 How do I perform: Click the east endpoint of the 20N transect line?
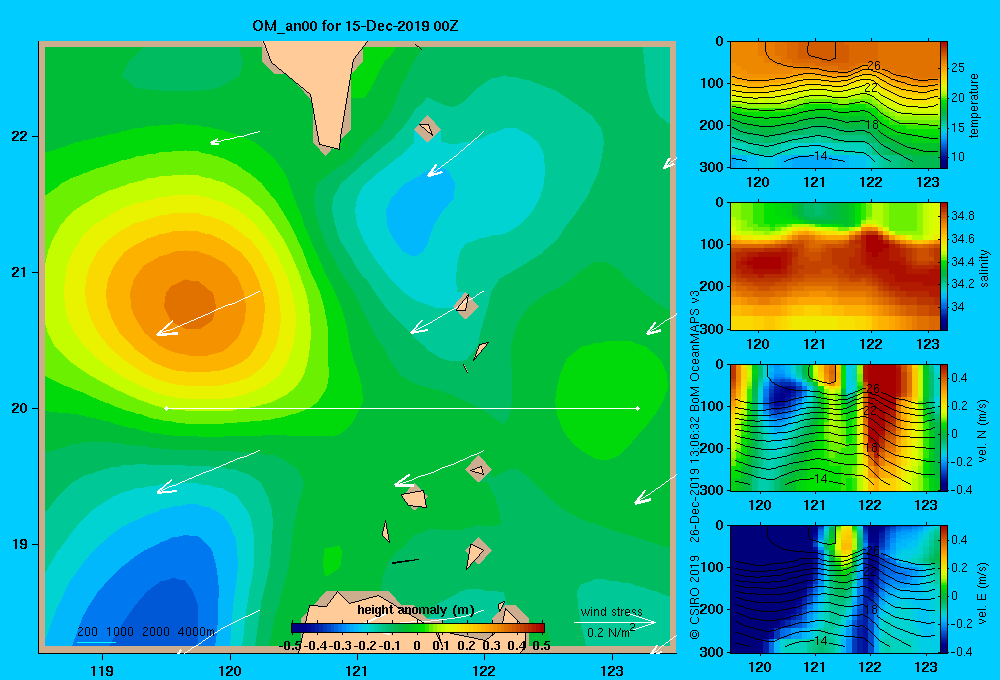coord(638,408)
